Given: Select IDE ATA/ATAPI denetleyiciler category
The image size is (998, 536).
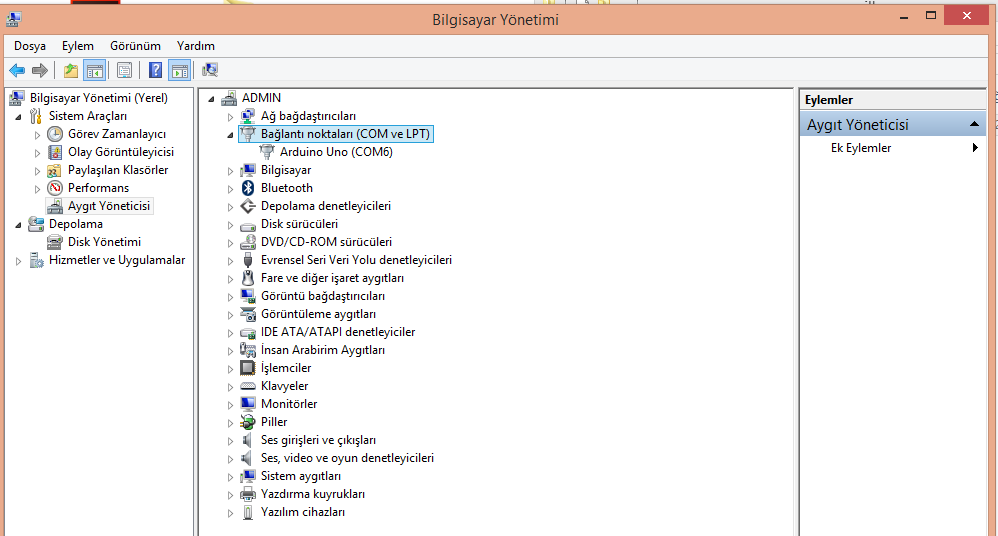Looking at the screenshot, I should tap(338, 332).
